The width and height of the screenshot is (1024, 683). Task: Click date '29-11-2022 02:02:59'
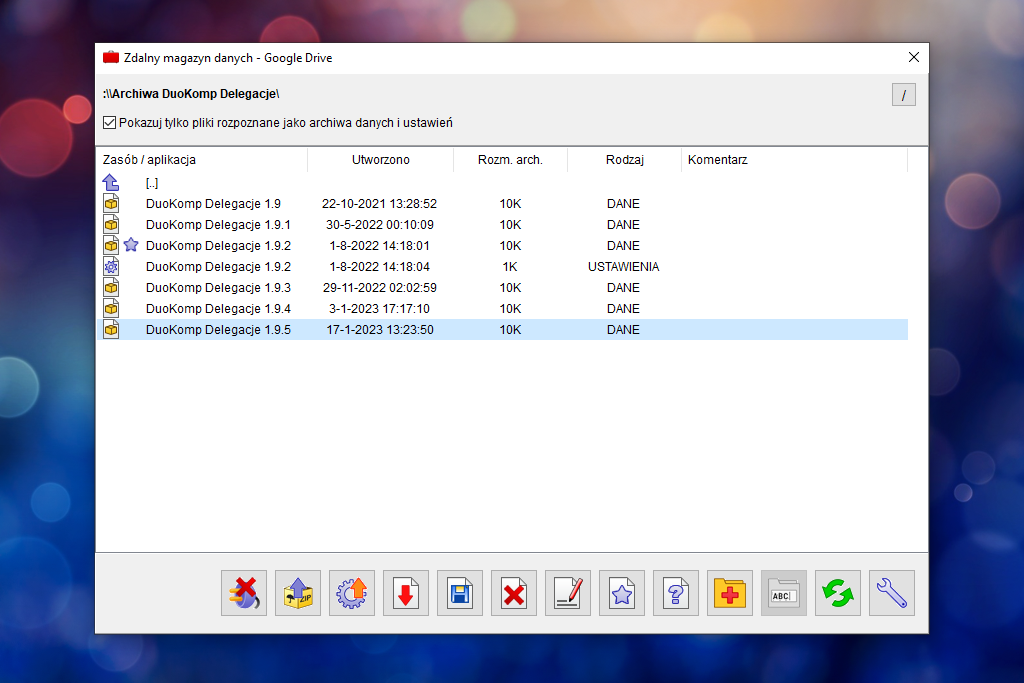pos(379,287)
